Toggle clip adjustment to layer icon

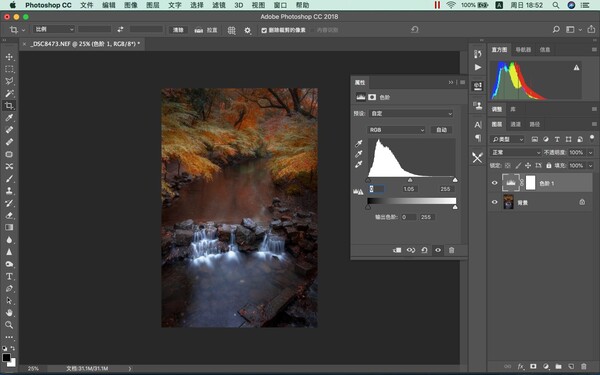pos(397,250)
